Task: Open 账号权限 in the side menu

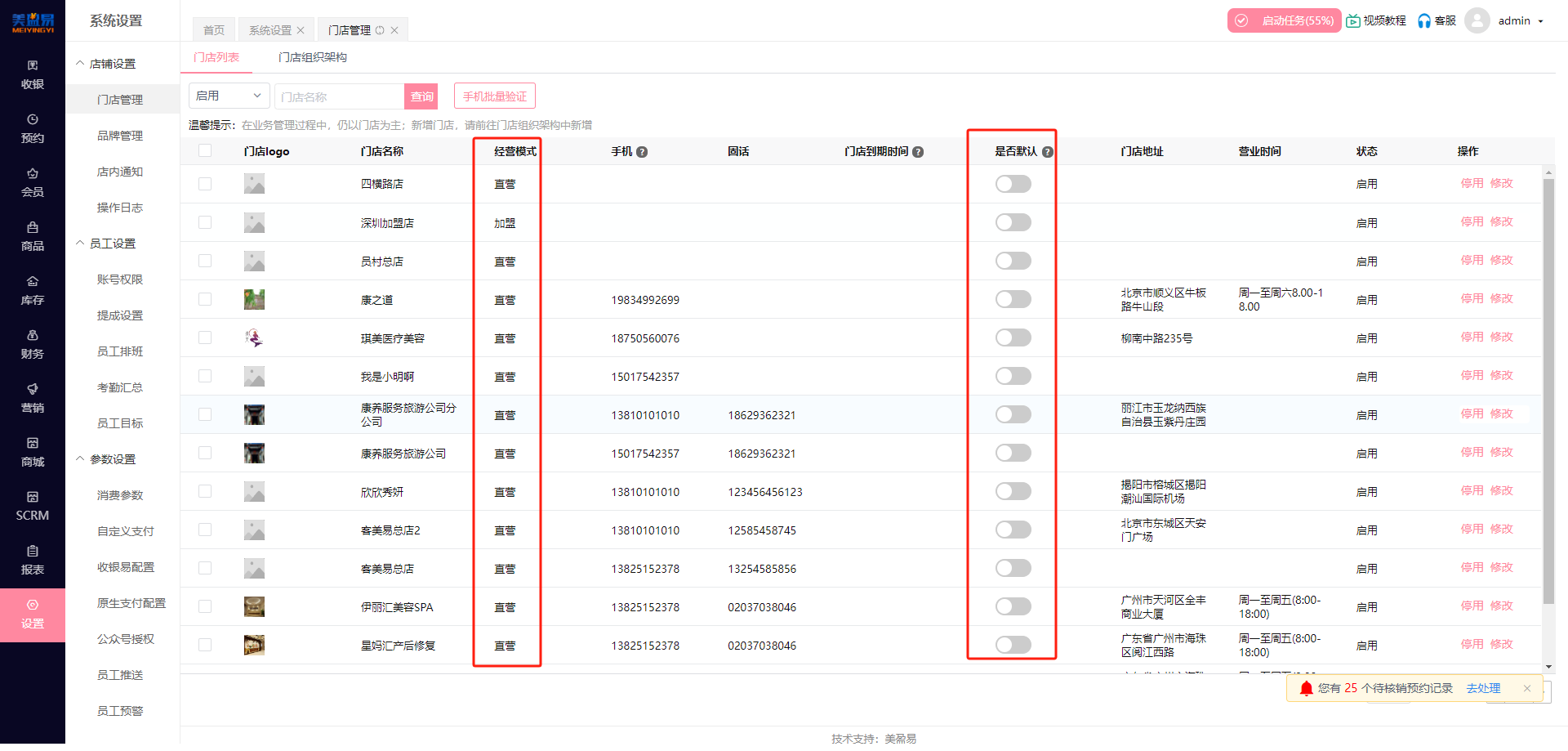Action: tap(120, 279)
